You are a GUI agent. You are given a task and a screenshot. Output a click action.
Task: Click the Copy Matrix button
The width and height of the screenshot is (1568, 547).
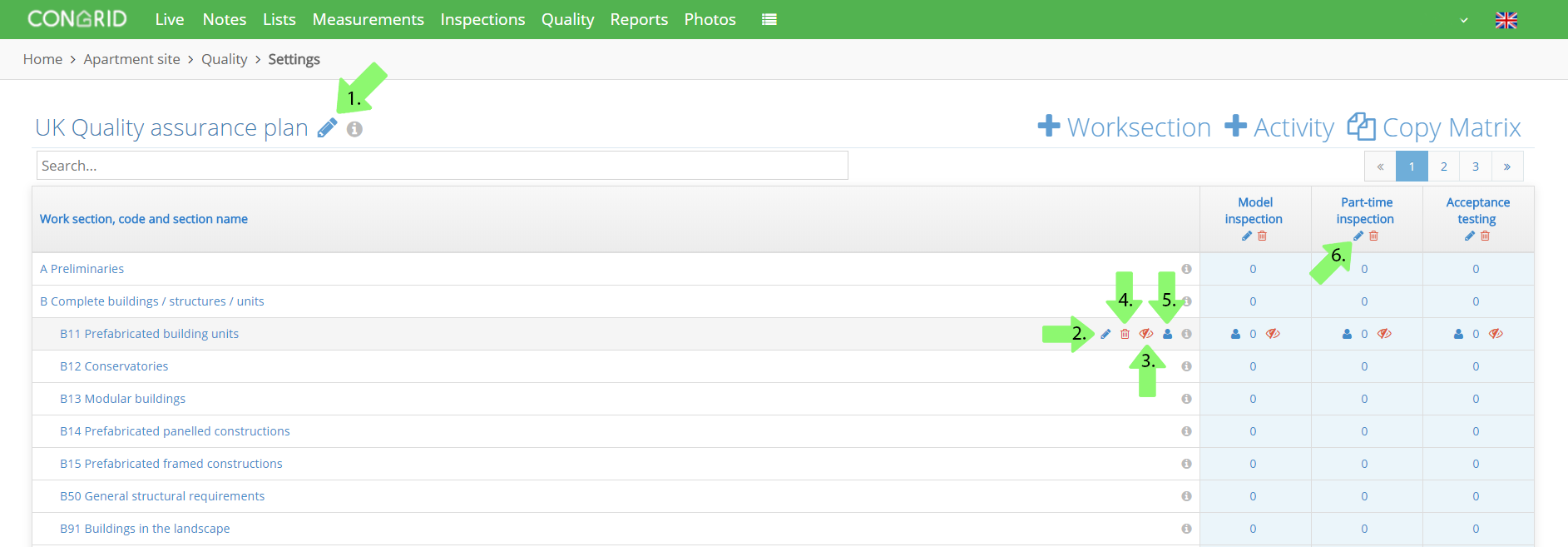pos(1434,127)
